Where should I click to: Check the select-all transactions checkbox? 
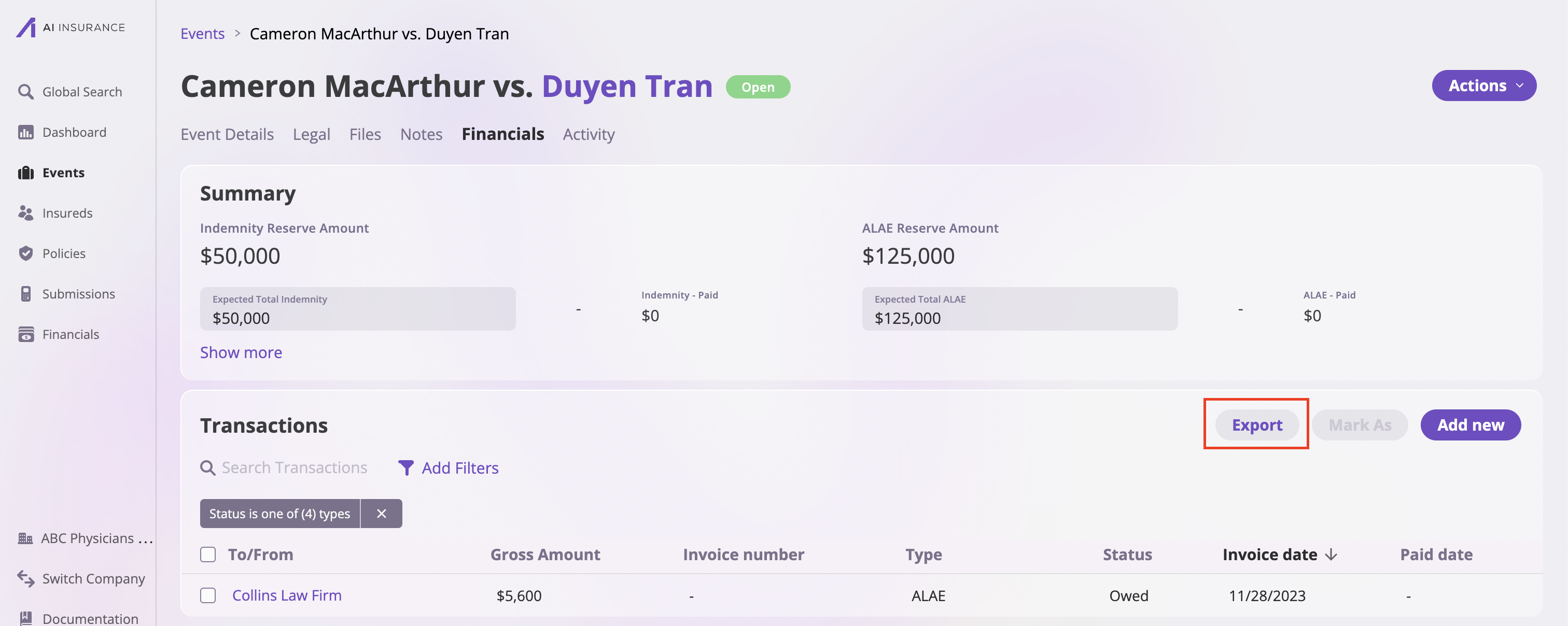pyautogui.click(x=208, y=555)
